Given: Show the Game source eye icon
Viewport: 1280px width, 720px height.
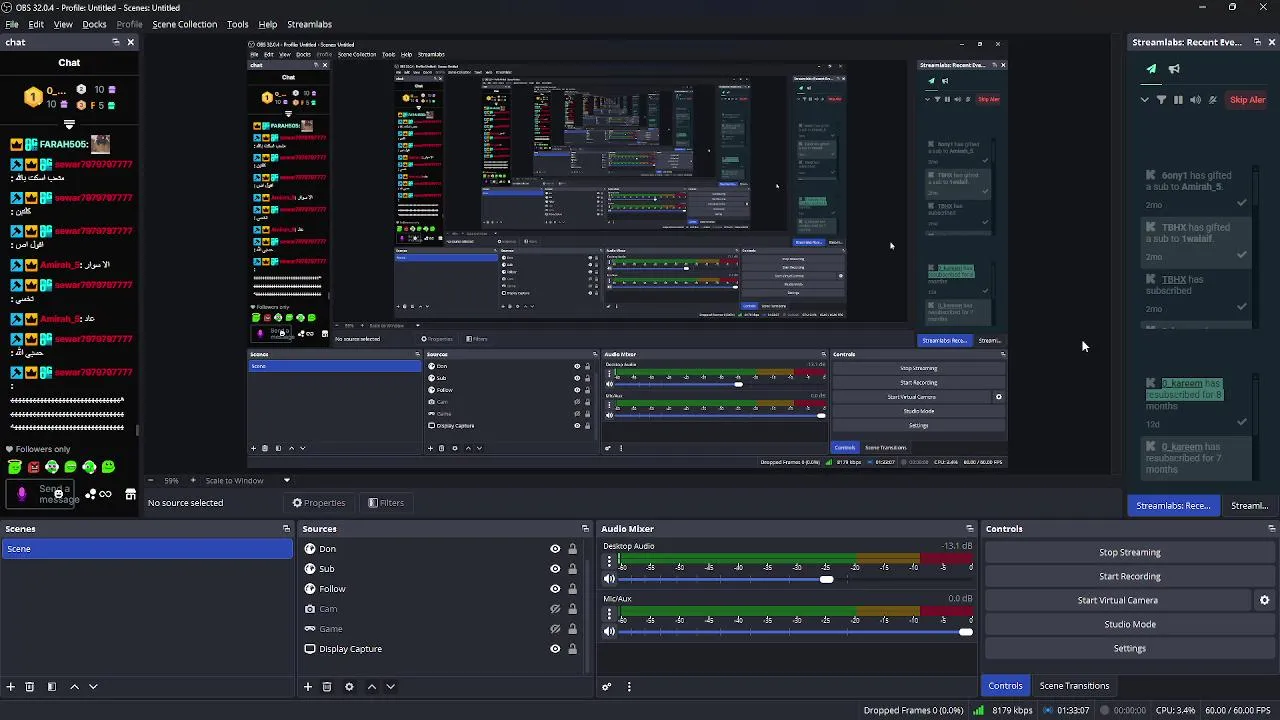Looking at the screenshot, I should 555,629.
